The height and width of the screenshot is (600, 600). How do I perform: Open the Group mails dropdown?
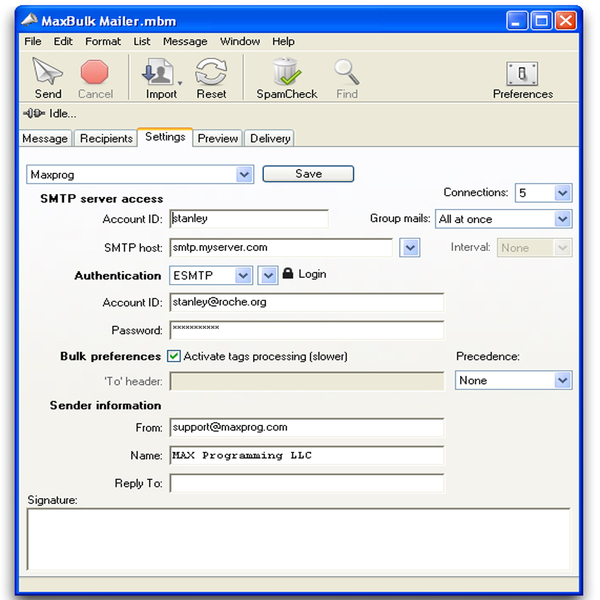[504, 219]
